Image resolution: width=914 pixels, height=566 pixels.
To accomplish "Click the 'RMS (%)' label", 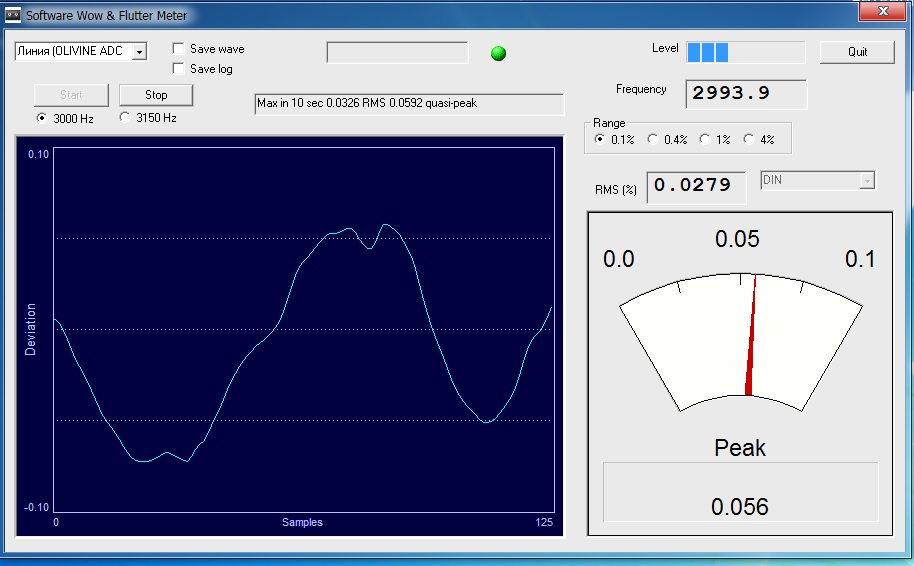I will (616, 190).
